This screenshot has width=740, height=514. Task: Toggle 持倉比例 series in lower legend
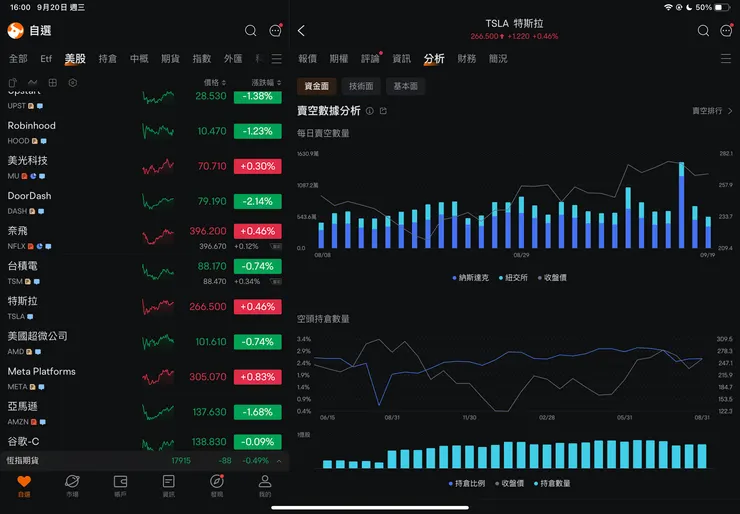(x=467, y=483)
